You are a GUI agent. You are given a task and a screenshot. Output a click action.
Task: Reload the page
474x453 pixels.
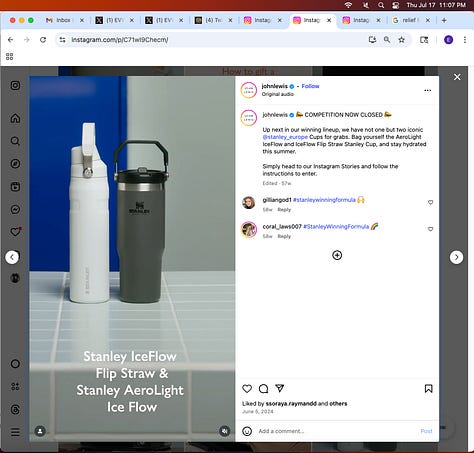[43, 40]
